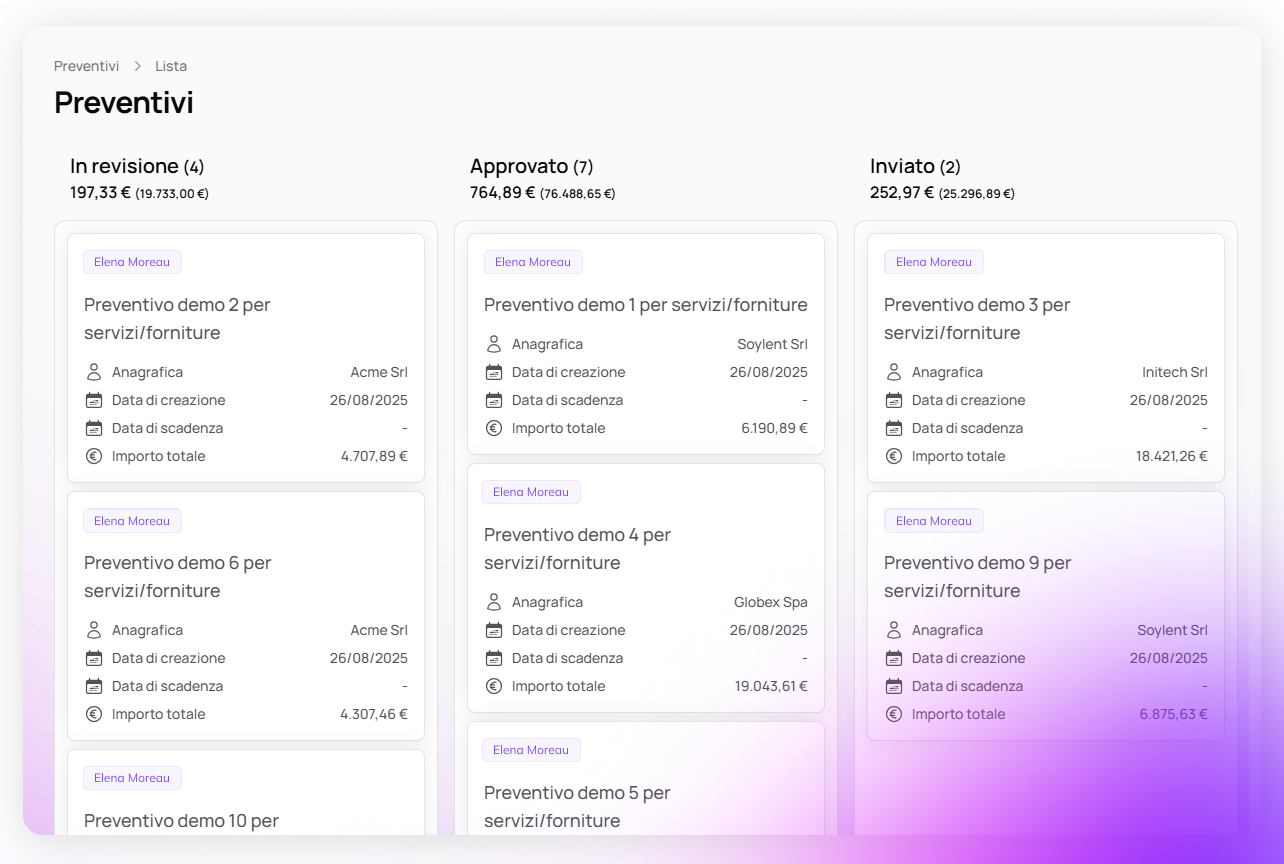This screenshot has width=1284, height=864.
Task: Click the breadcrumb chevron separator
Action: (138, 66)
